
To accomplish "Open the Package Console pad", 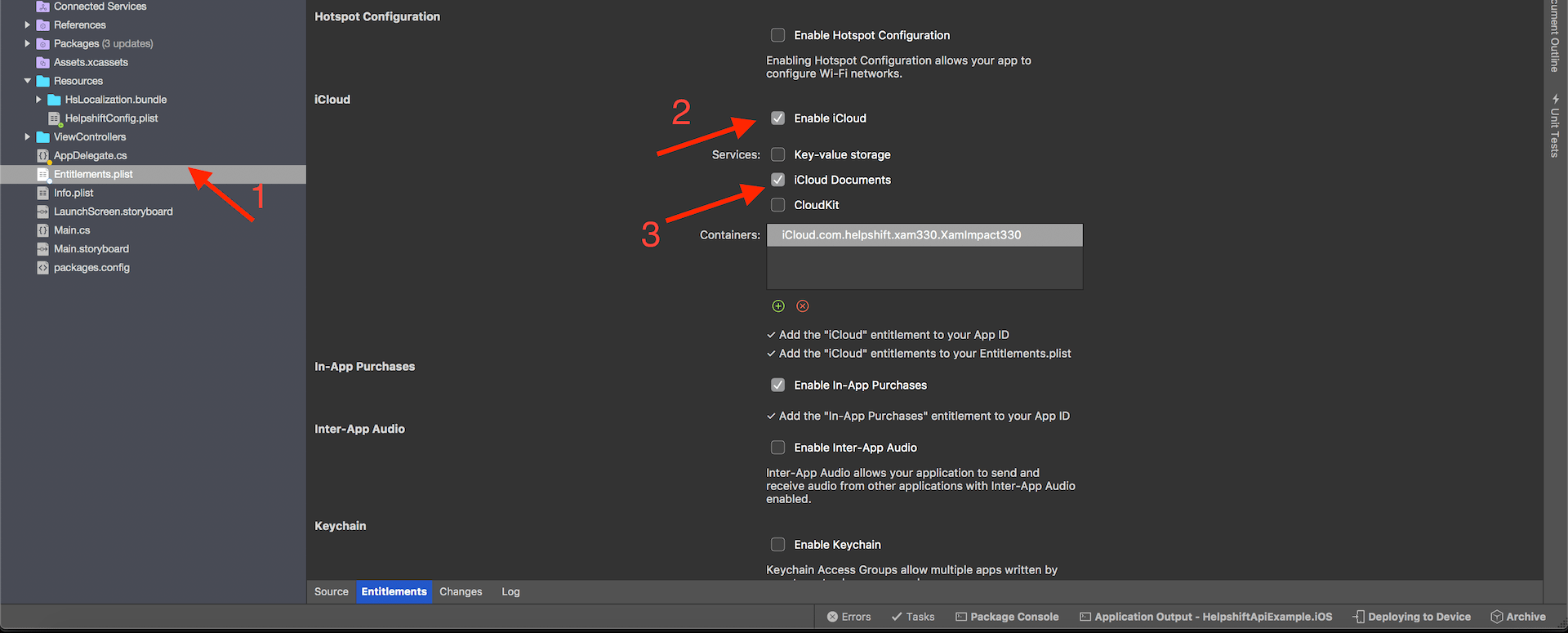I will [x=1007, y=617].
